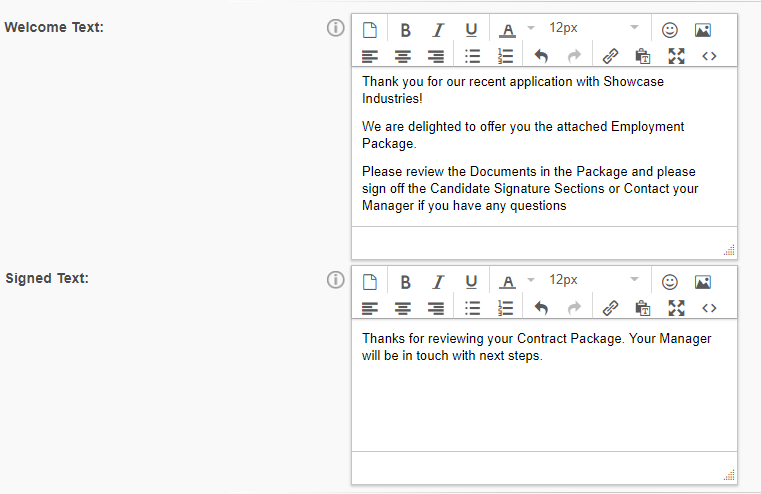Click paste icon in Signed Text editor

[643, 308]
